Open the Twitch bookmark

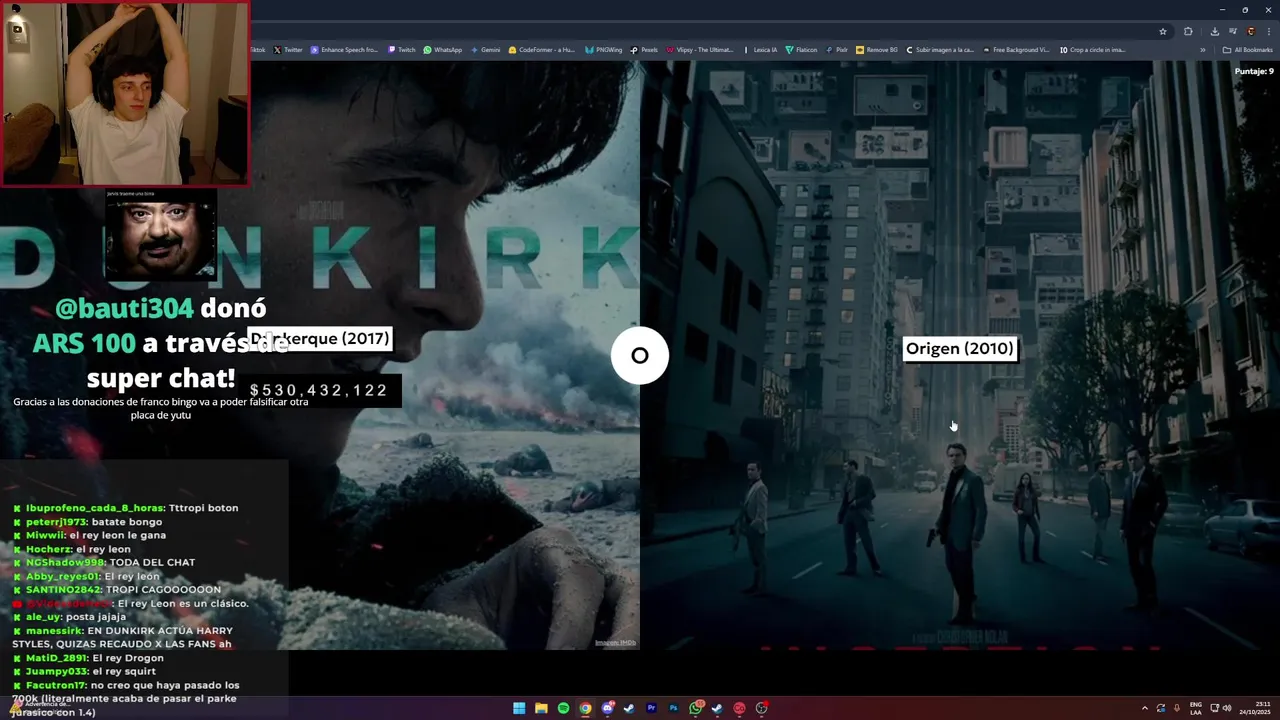pos(401,50)
